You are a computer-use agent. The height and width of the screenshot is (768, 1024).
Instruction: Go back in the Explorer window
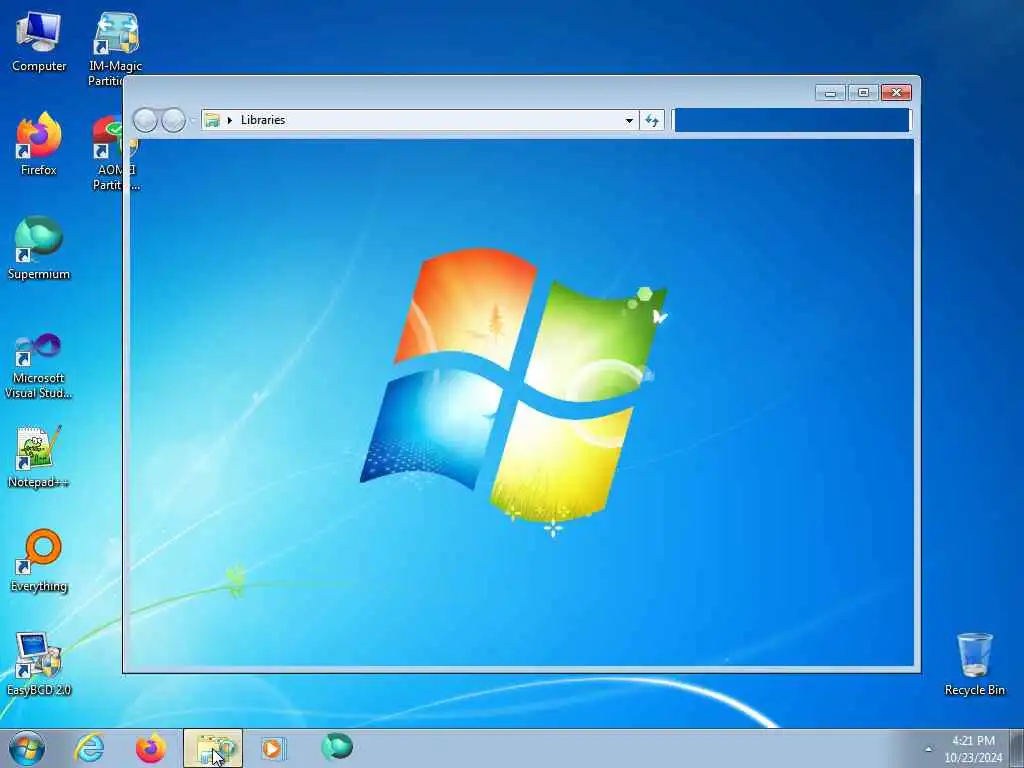[x=145, y=120]
